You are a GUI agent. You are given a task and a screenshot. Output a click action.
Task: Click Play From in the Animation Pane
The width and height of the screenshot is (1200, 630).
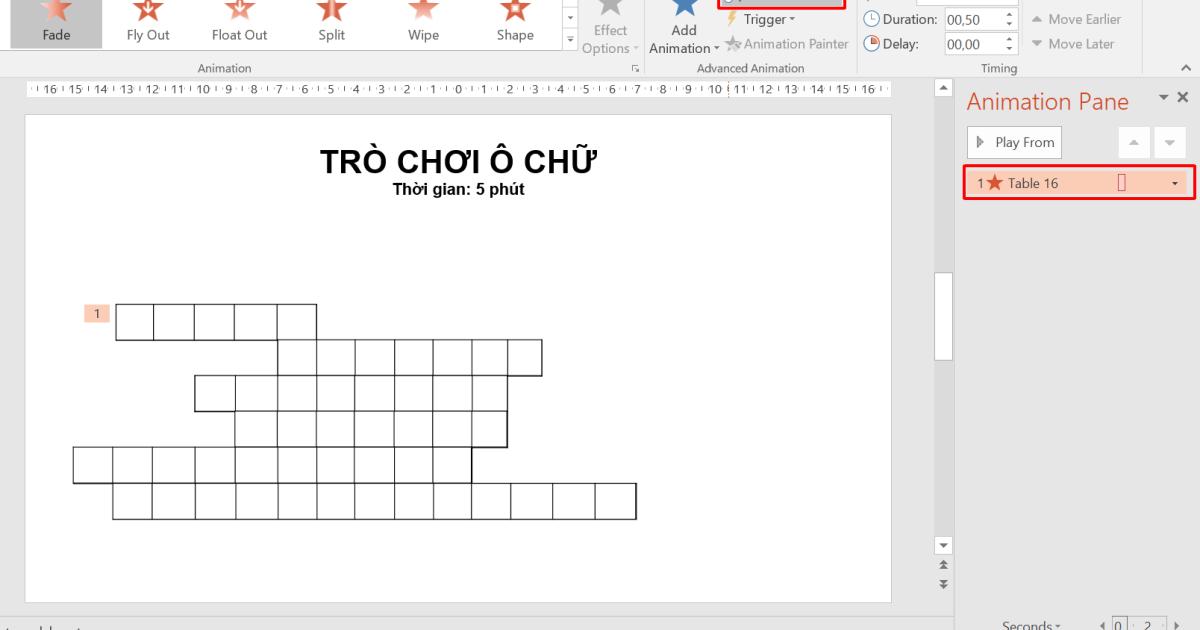pos(1014,142)
